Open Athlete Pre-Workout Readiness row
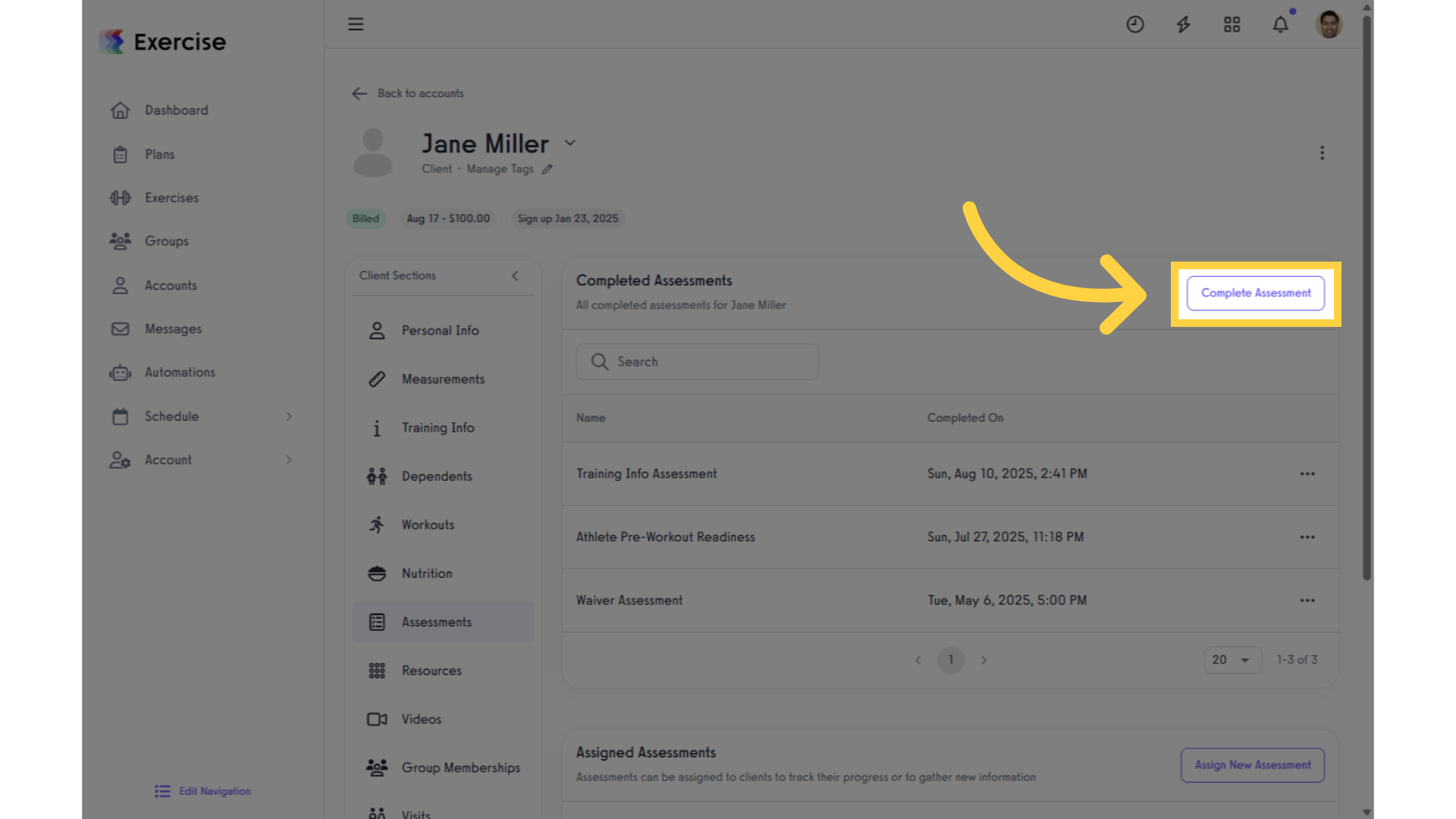The width and height of the screenshot is (1456, 819). (949, 537)
